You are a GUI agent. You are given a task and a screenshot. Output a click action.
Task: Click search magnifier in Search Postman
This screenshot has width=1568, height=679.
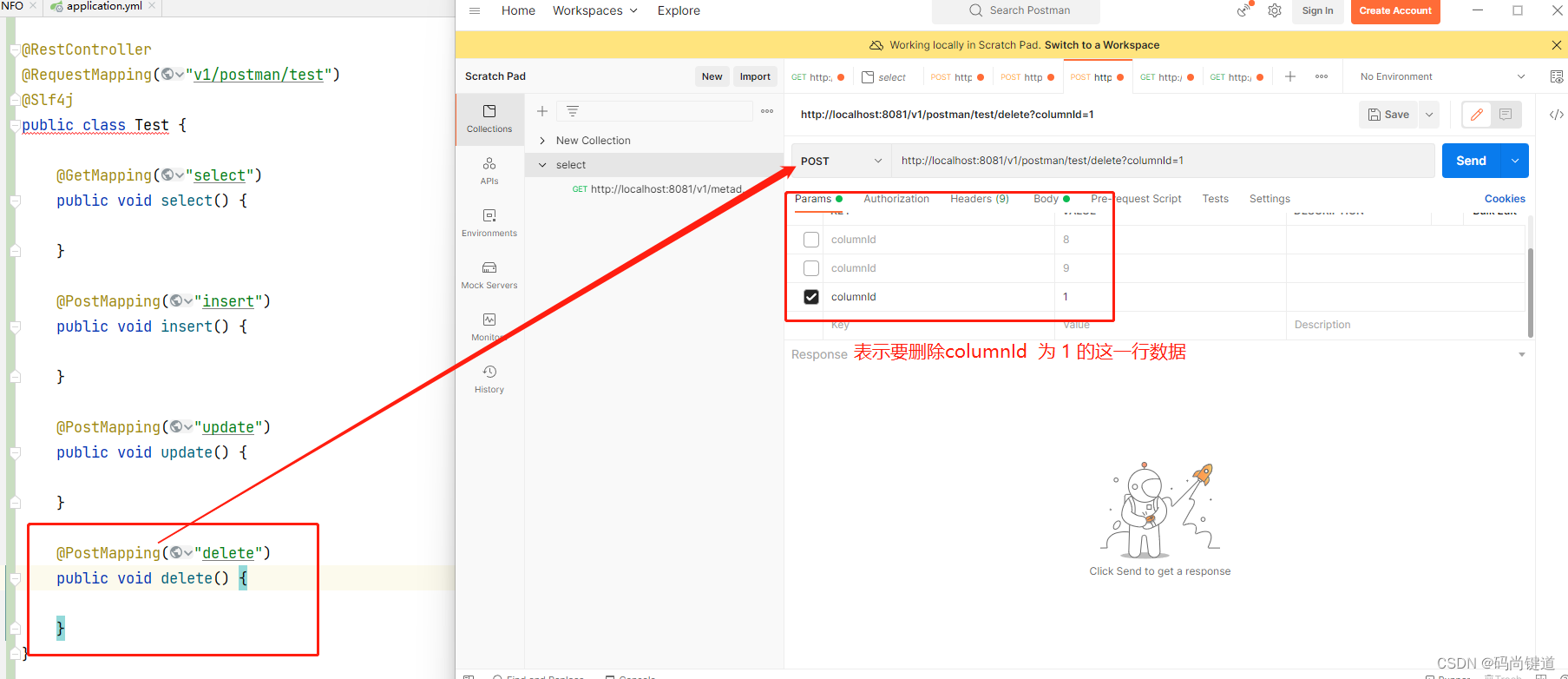pyautogui.click(x=976, y=10)
